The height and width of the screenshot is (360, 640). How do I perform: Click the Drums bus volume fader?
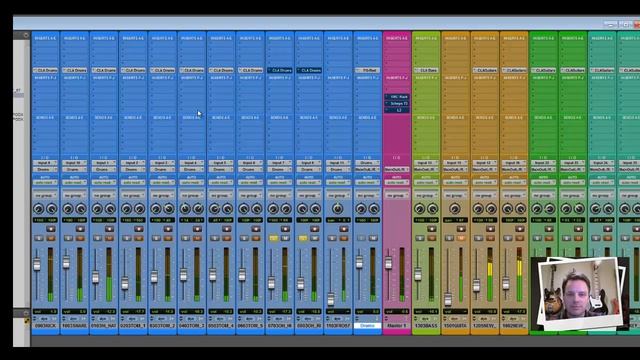point(359,262)
